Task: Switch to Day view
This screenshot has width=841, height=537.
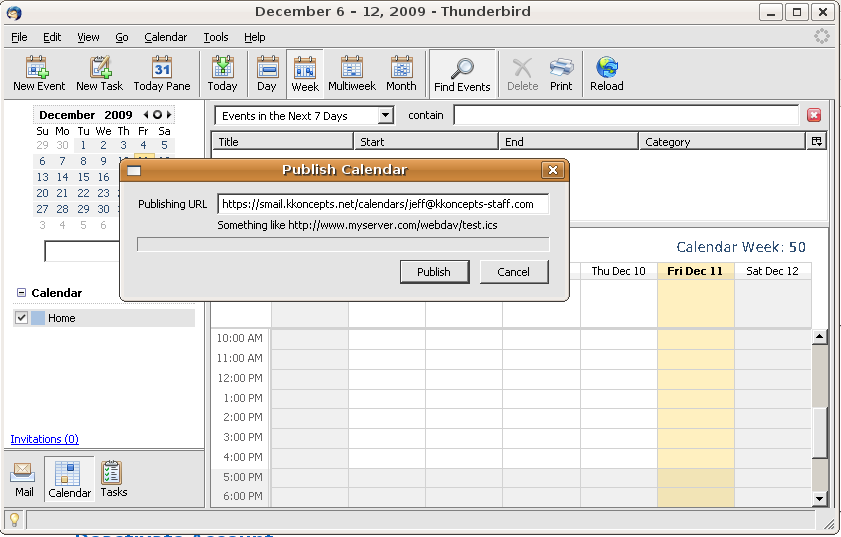Action: [x=267, y=73]
